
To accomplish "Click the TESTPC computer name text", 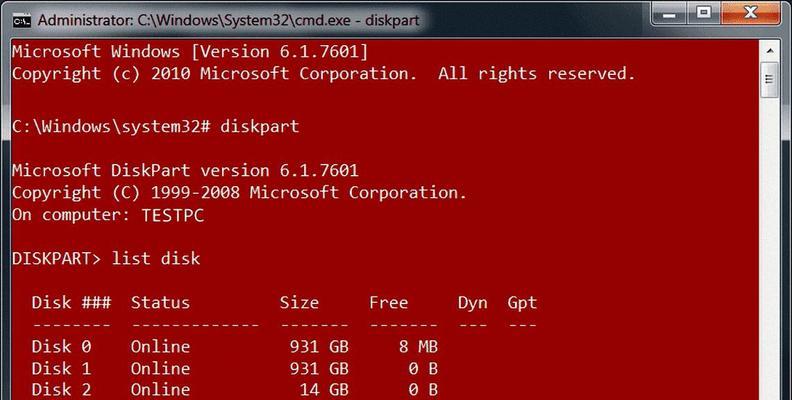I will [172, 216].
